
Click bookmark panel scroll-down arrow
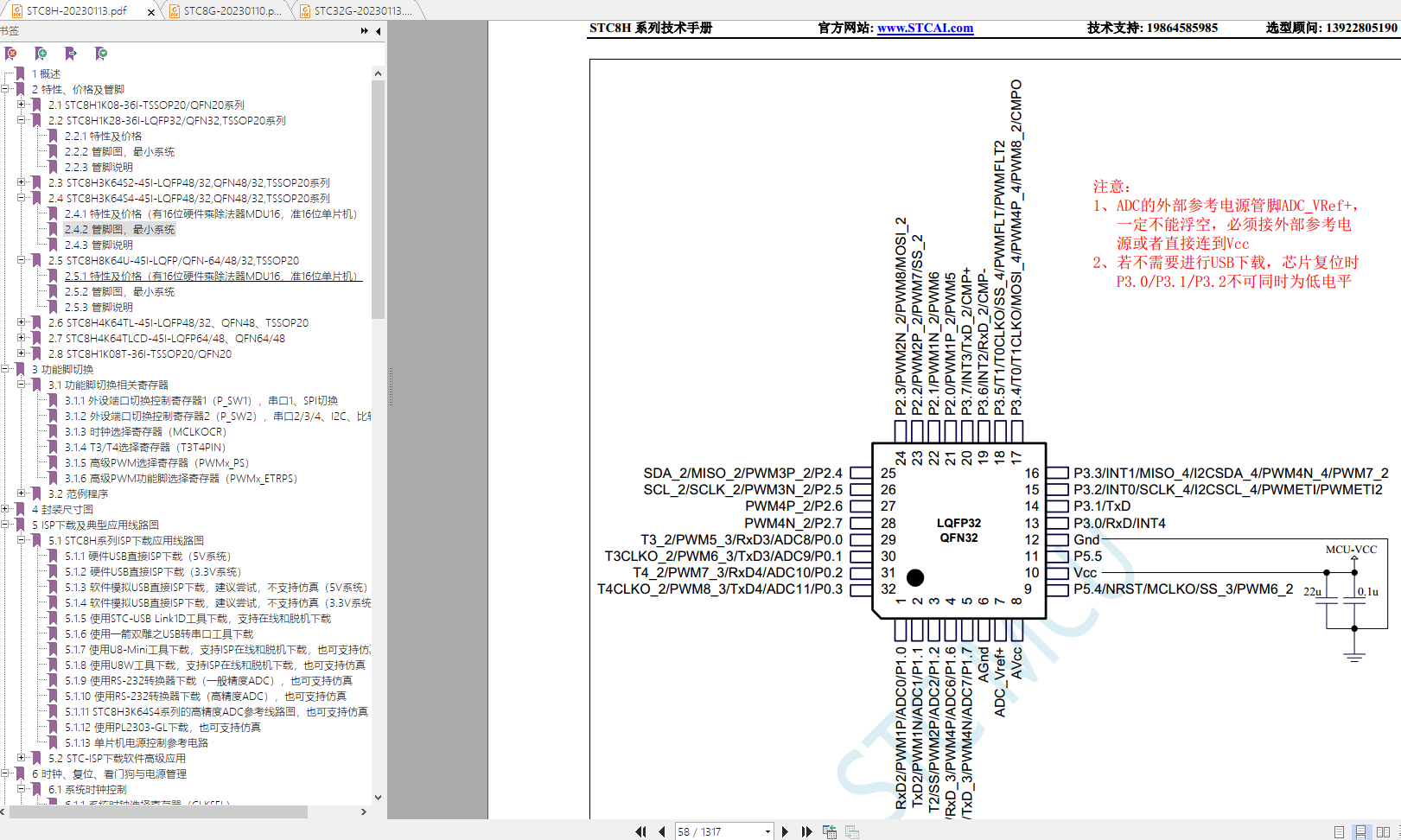[378, 797]
